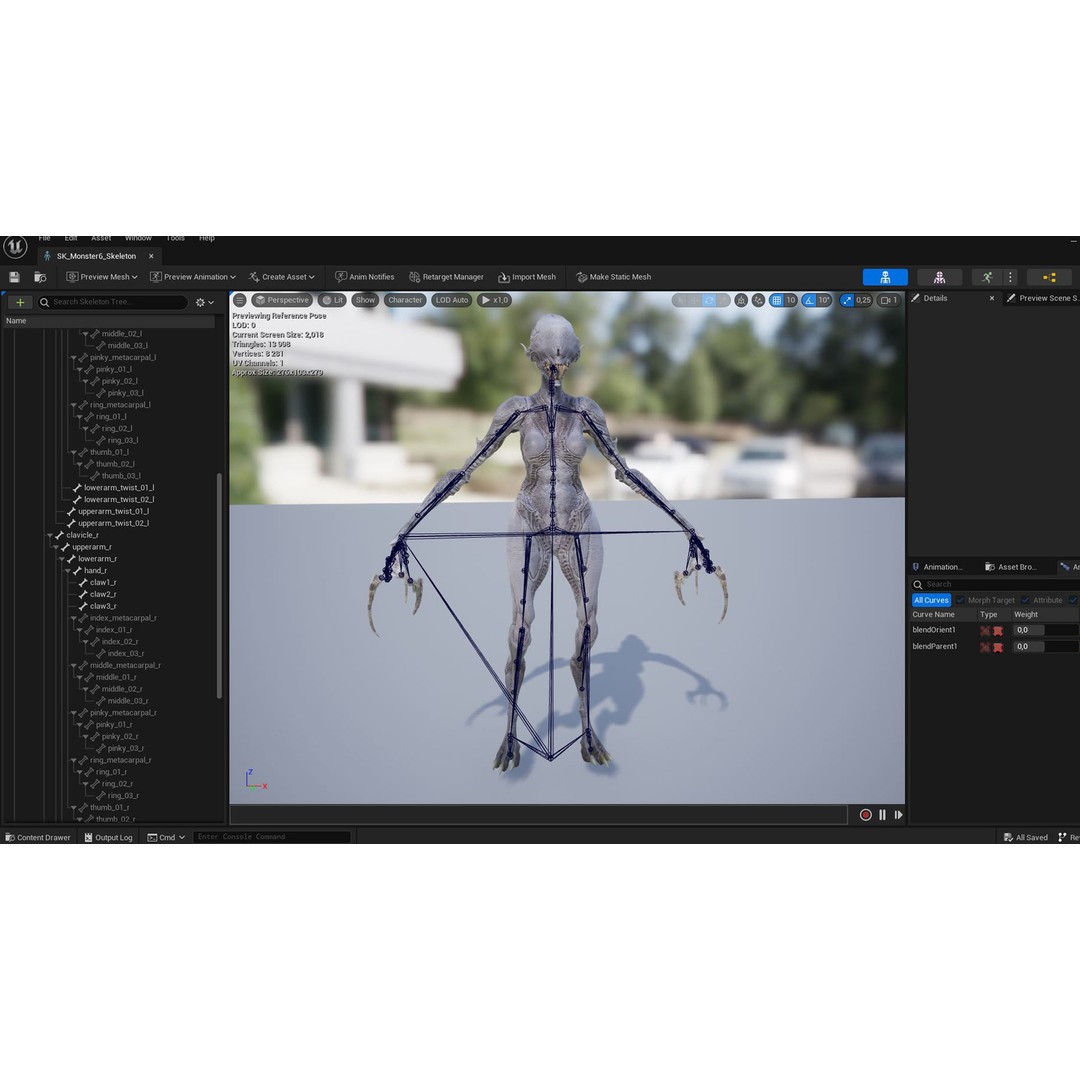Screen dimensions: 1080x1080
Task: Adjust blendParent1 weight slider
Action: click(x=1046, y=647)
